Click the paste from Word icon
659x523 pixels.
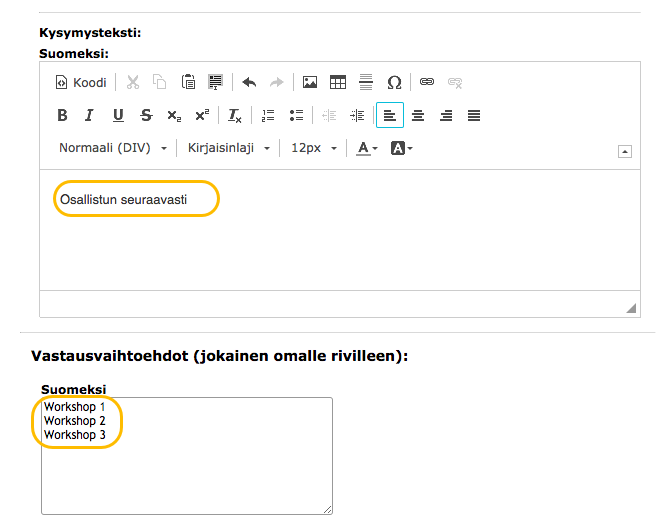point(215,82)
